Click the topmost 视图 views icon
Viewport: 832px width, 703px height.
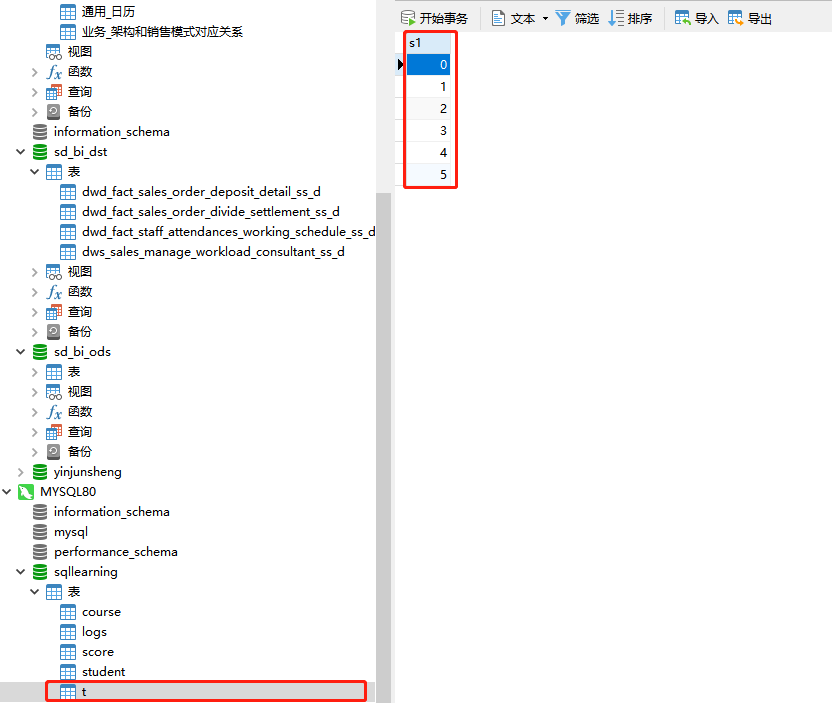[54, 52]
